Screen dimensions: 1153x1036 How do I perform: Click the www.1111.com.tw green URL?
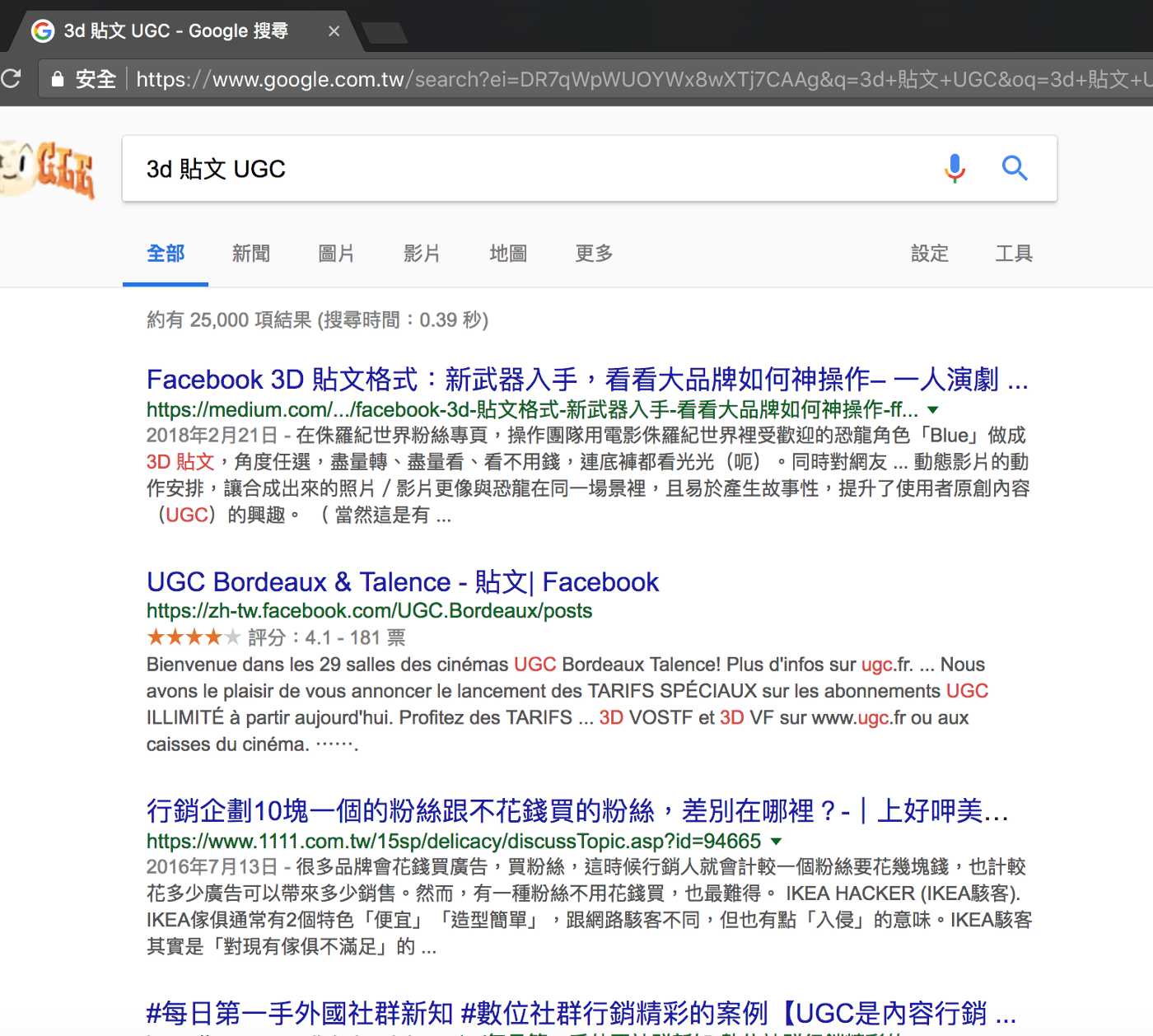click(x=454, y=841)
